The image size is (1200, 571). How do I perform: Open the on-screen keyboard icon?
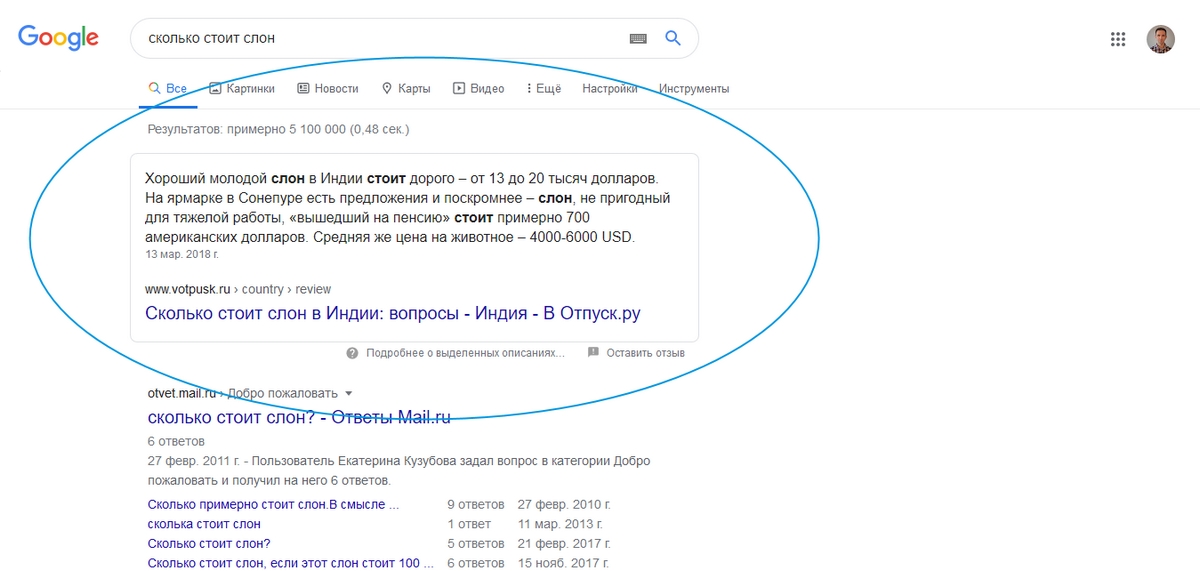pyautogui.click(x=638, y=39)
